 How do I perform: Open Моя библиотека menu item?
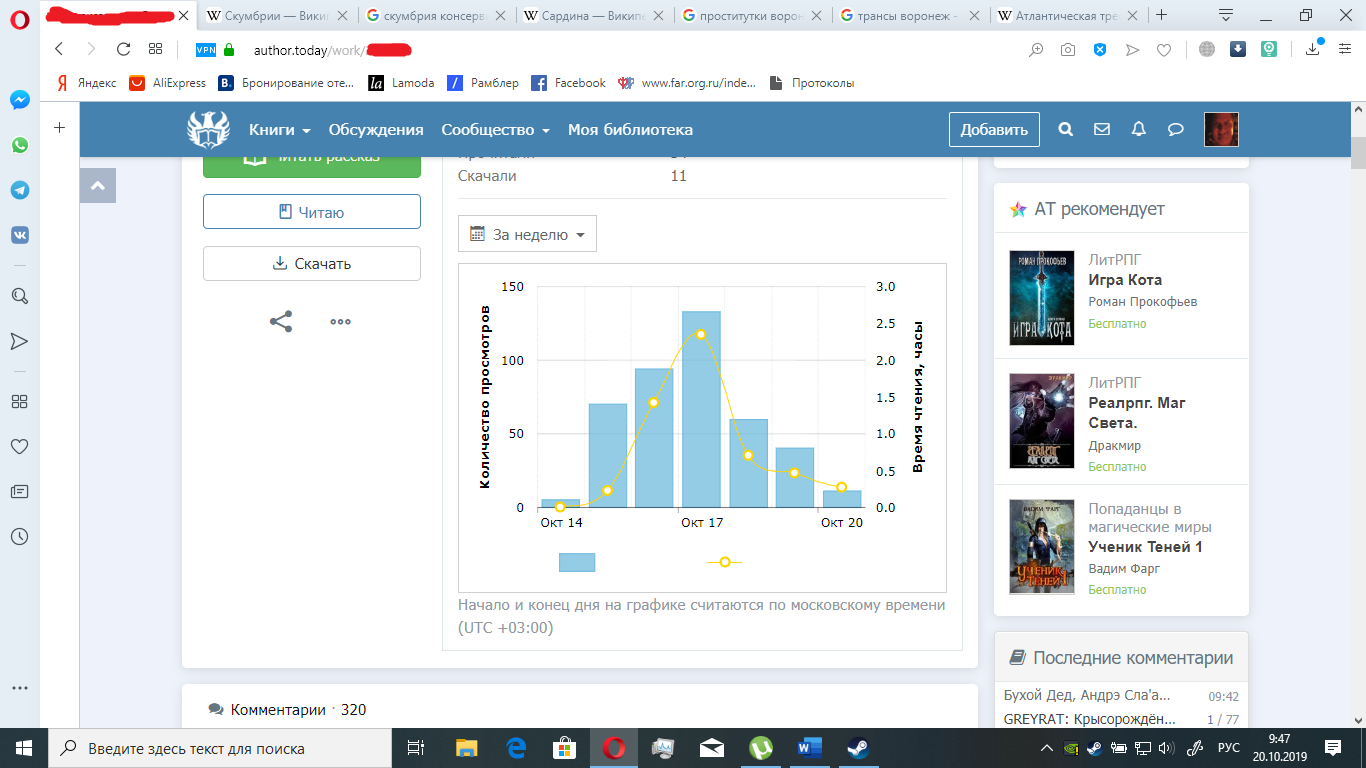coord(630,130)
